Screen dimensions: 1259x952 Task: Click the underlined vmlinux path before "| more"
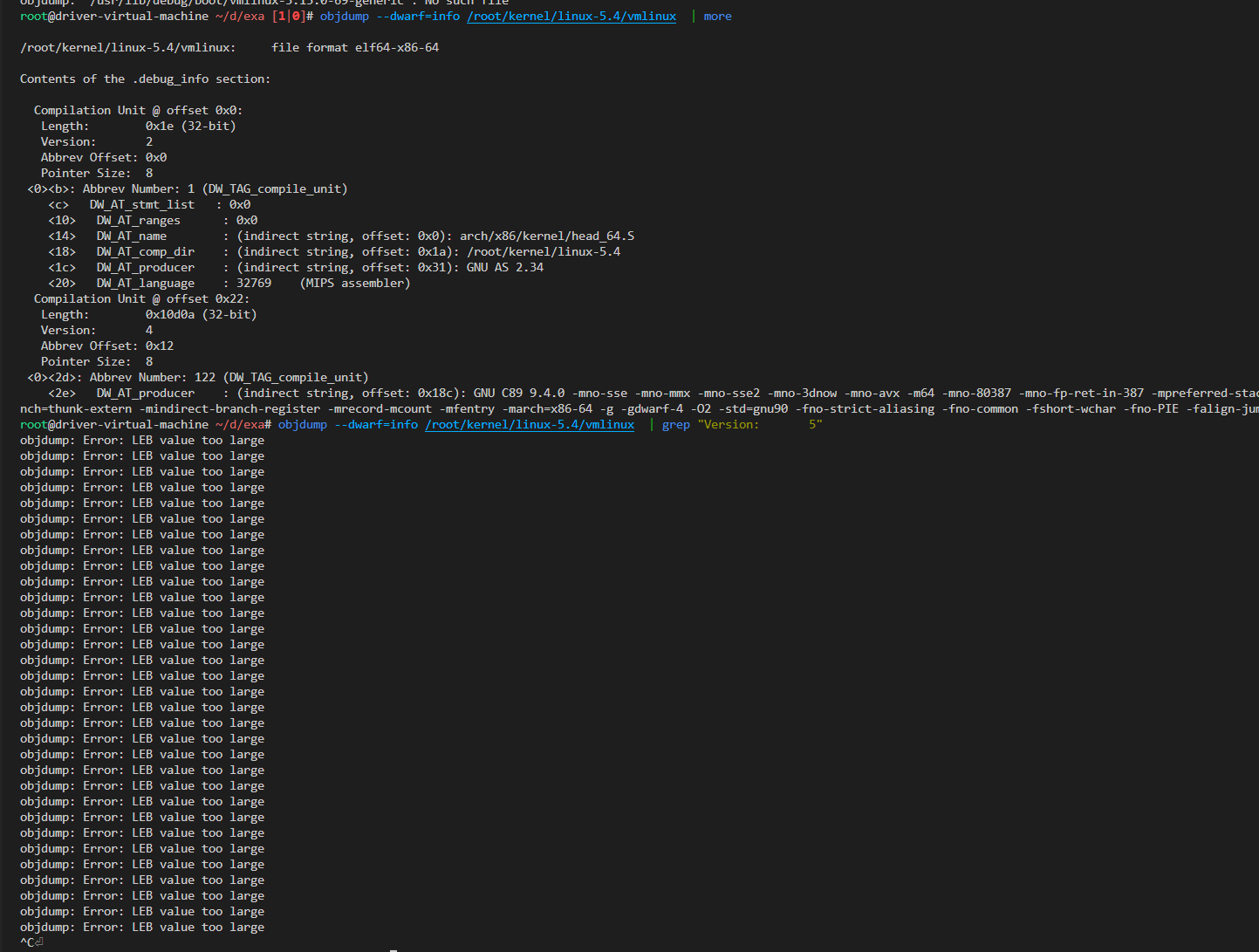(571, 16)
